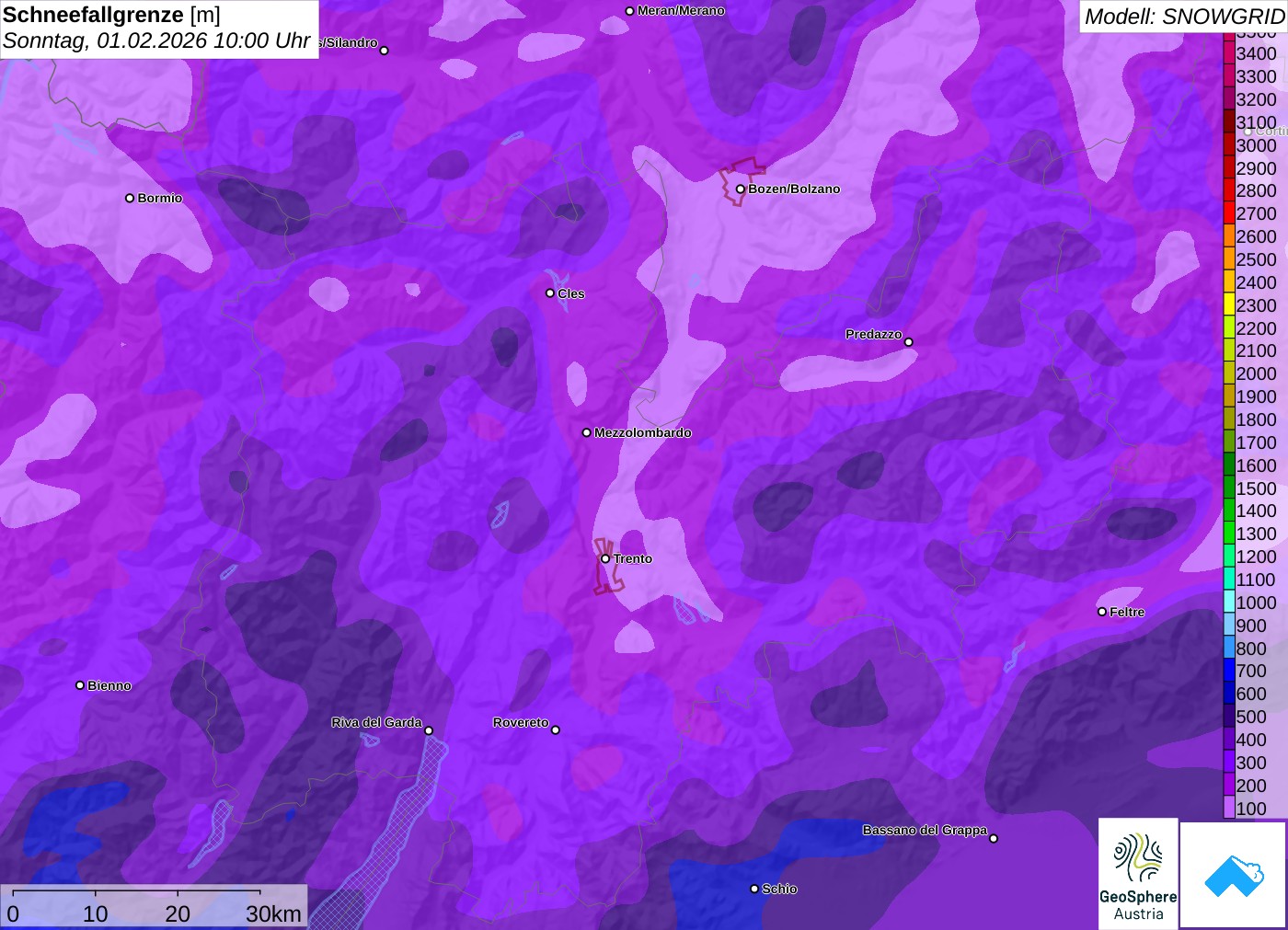Click the legend value "2500"
The width and height of the screenshot is (1288, 930).
1256,259
